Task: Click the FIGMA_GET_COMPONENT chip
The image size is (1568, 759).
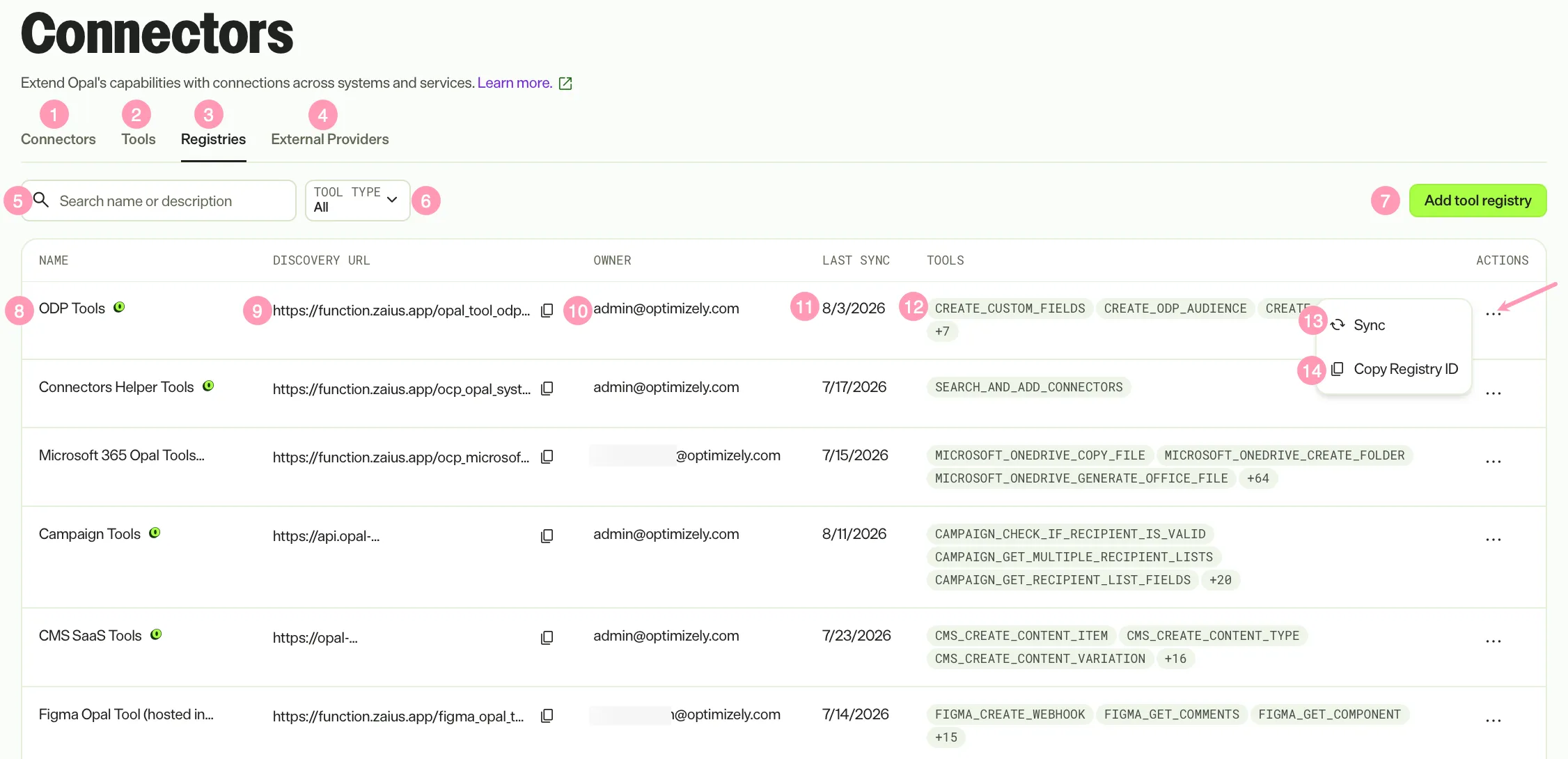Action: 1329,714
